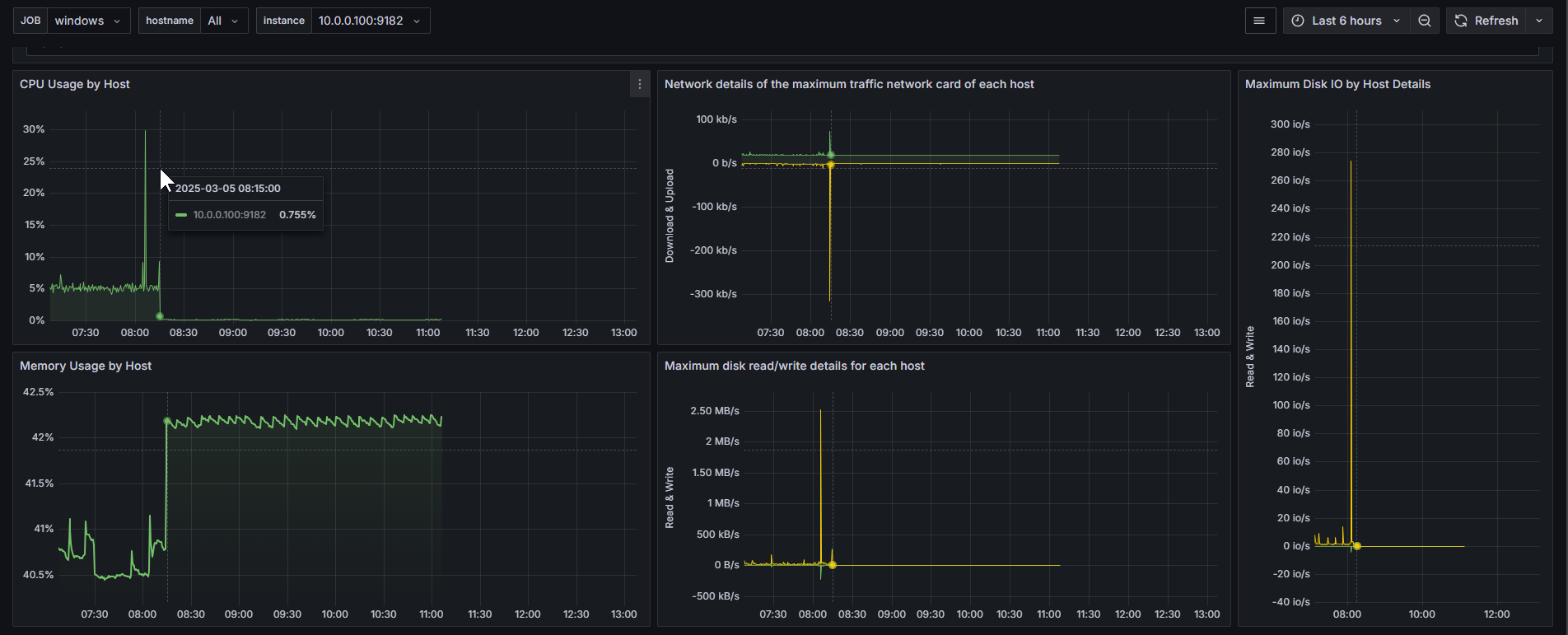Click the -500 kB/s disk axis label

coord(716,596)
